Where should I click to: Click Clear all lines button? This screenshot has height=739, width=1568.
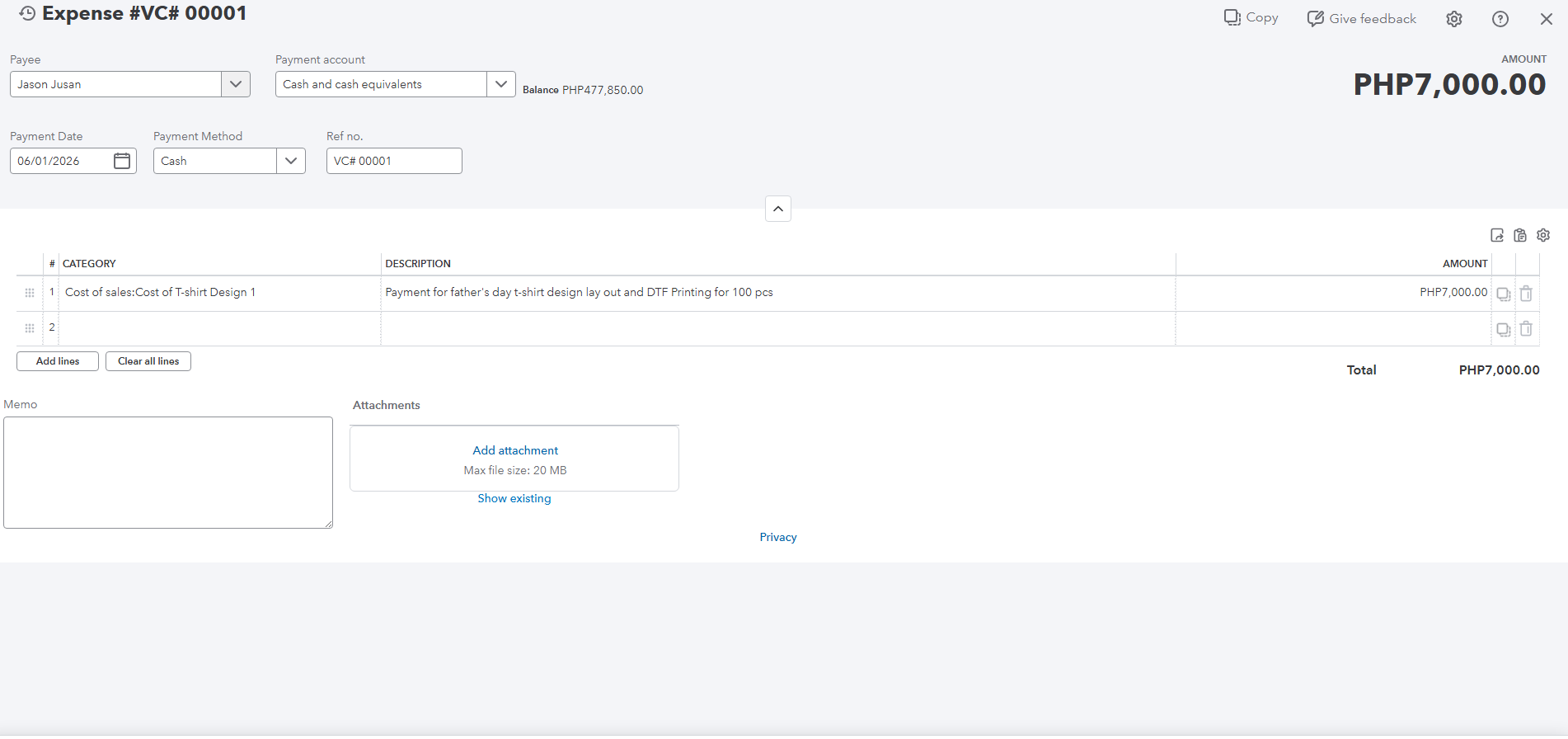pyautogui.click(x=148, y=361)
